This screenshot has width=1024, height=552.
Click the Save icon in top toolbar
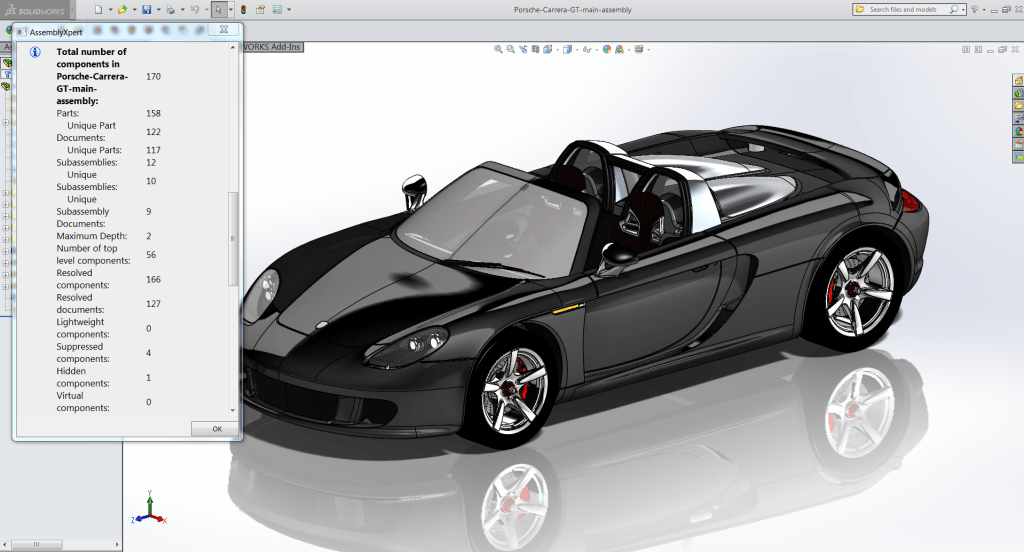pos(146,9)
